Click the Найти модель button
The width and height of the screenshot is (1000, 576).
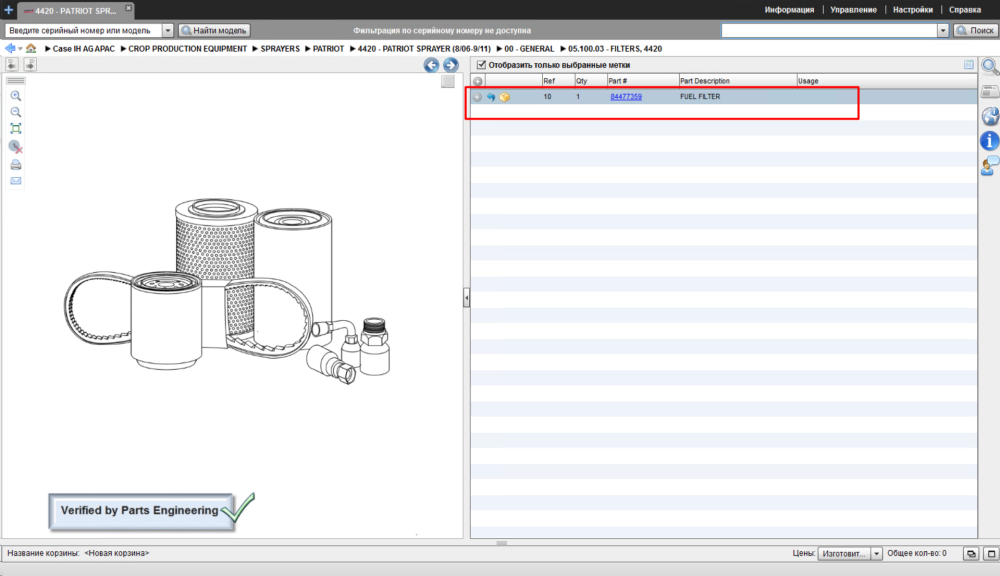click(214, 30)
